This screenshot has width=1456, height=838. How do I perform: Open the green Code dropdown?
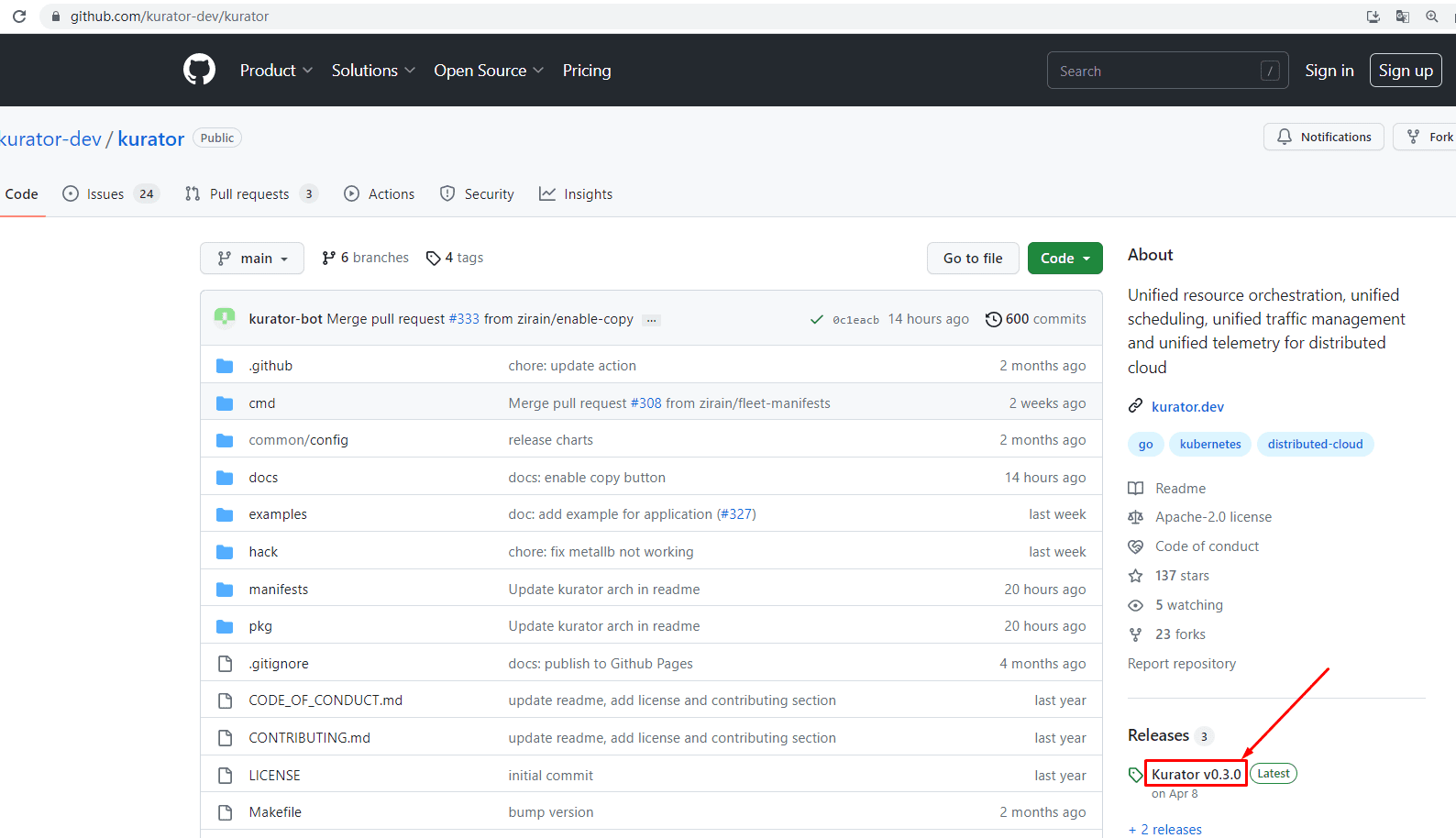coord(1065,259)
